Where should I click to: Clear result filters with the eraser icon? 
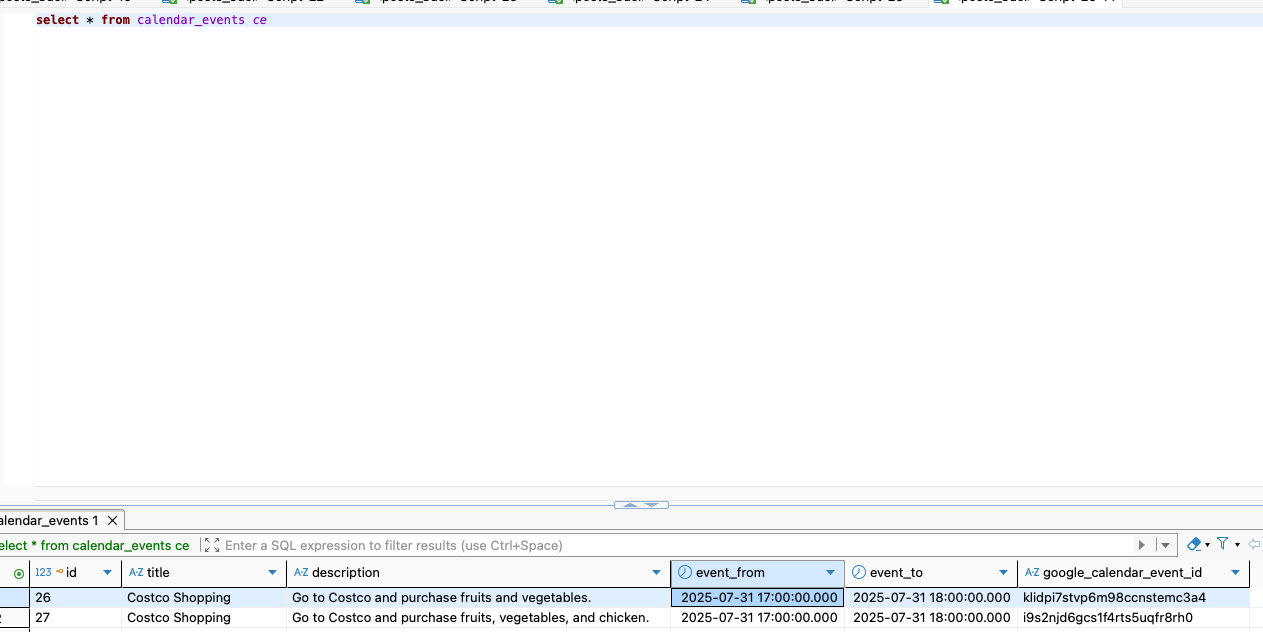(1194, 543)
